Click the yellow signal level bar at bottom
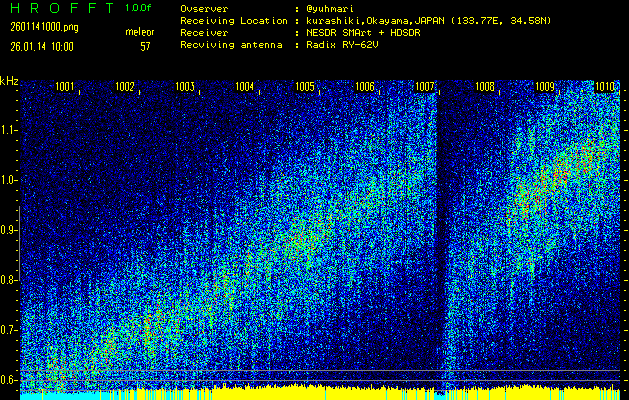This screenshot has height=400, width=629. point(300,391)
